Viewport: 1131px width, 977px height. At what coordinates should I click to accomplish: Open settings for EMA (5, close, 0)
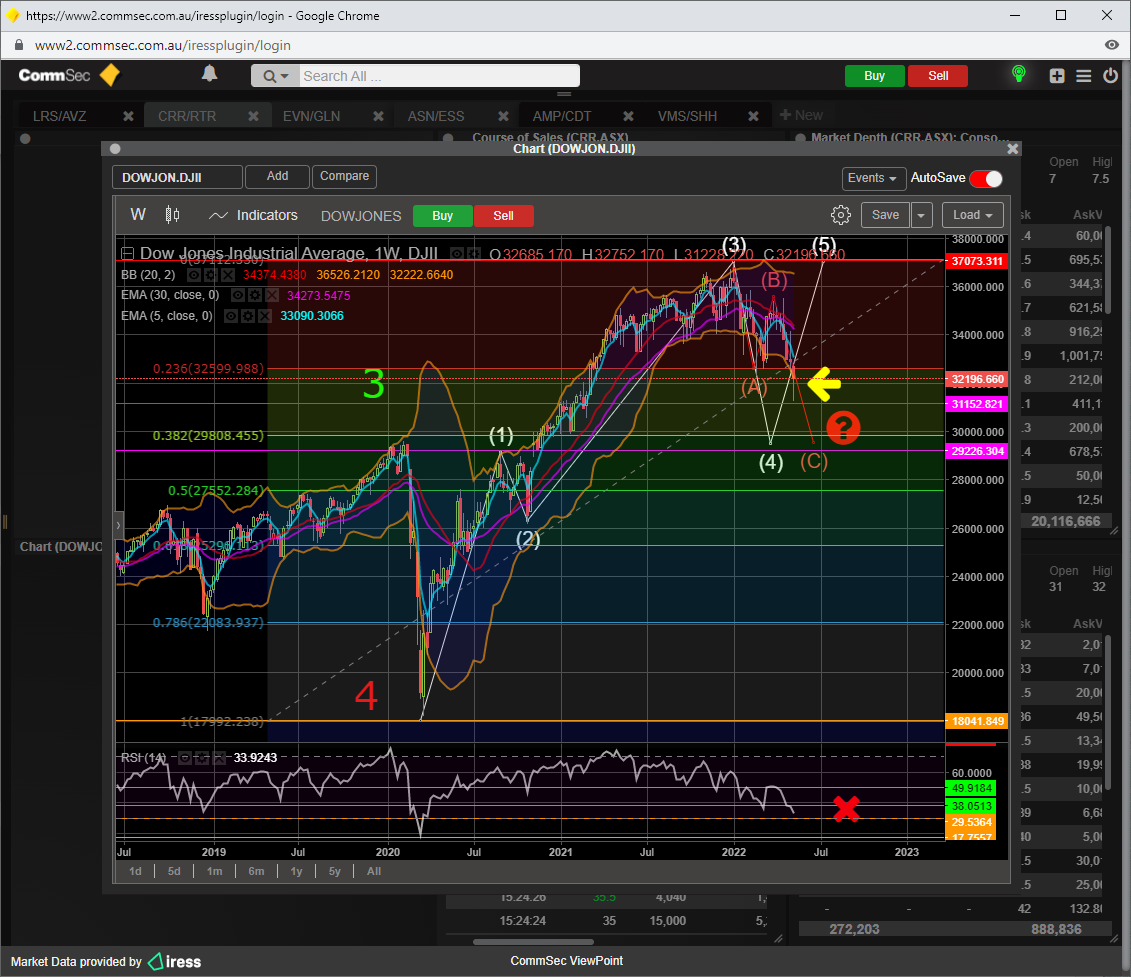click(248, 316)
